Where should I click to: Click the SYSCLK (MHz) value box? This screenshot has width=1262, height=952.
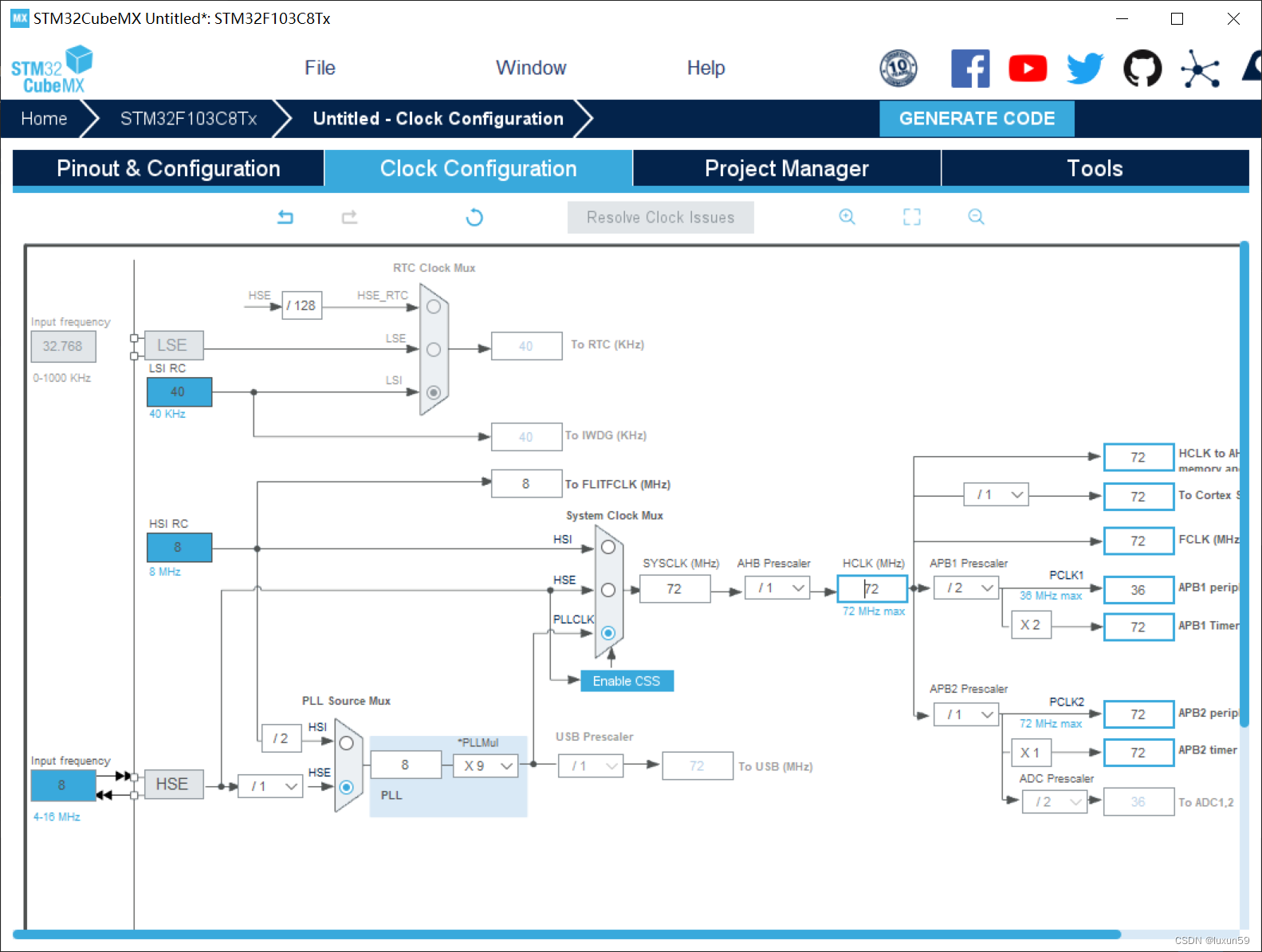tap(674, 589)
